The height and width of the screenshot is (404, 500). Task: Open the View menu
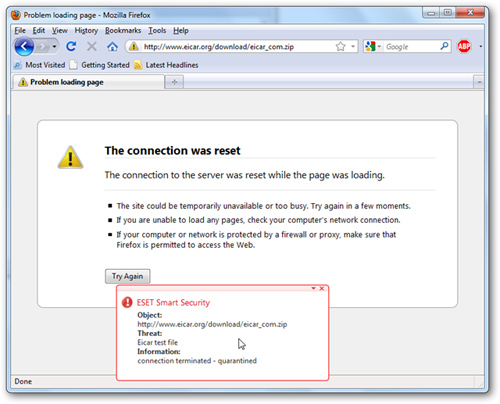(x=59, y=30)
